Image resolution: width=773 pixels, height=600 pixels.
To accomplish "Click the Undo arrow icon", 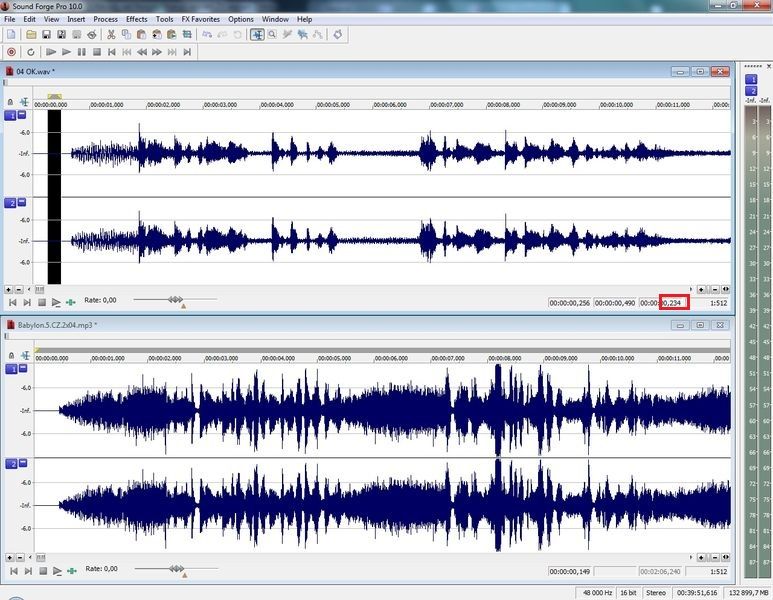I will coord(207,35).
